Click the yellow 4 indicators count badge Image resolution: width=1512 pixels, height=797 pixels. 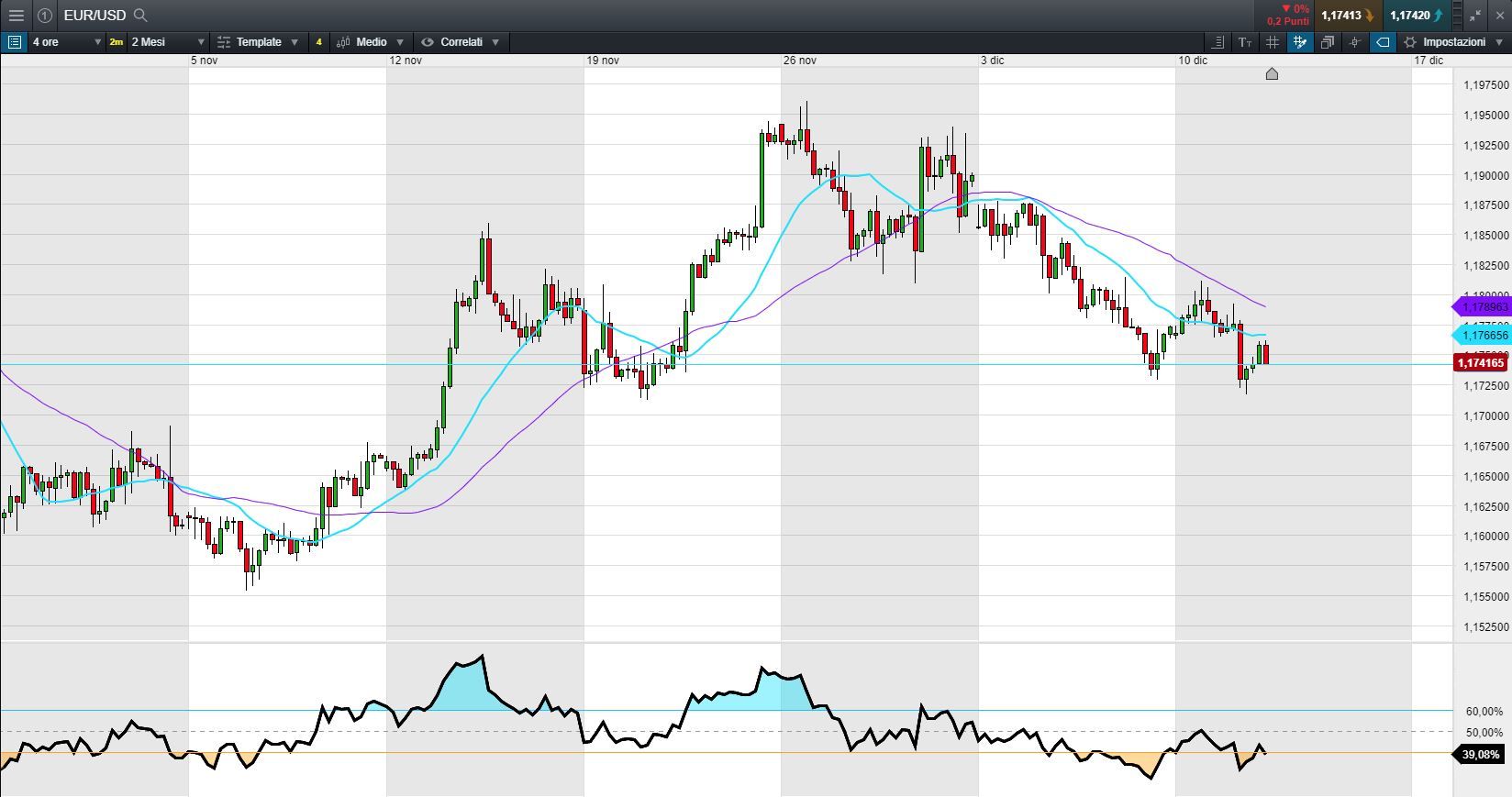click(318, 42)
